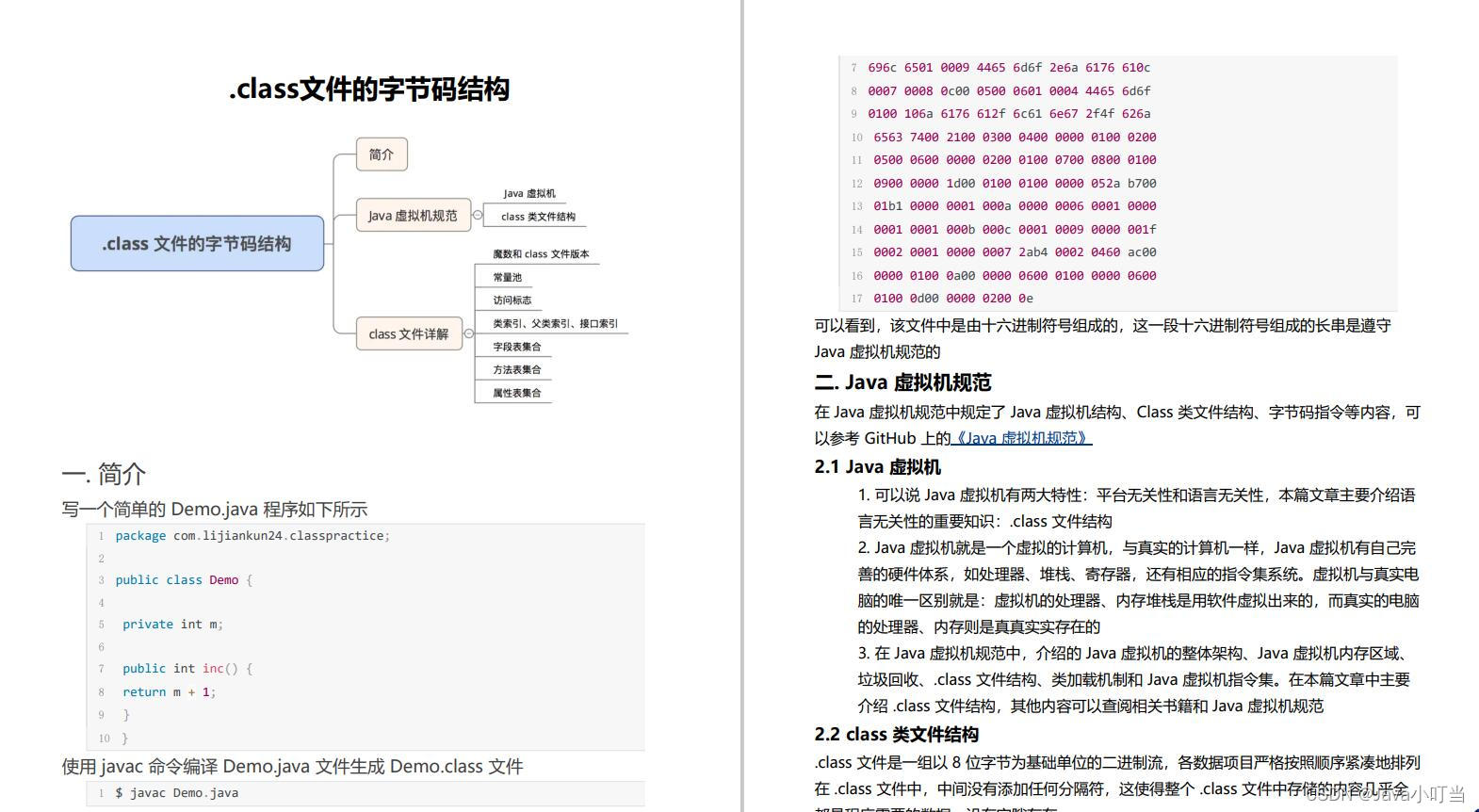Click code line private int m;
This screenshot has height=812, width=1479.
tap(172, 625)
